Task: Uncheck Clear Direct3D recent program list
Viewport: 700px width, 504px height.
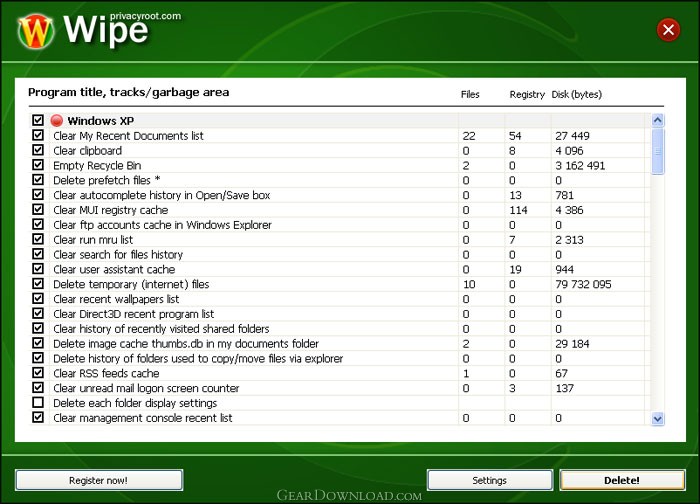Action: tap(38, 313)
